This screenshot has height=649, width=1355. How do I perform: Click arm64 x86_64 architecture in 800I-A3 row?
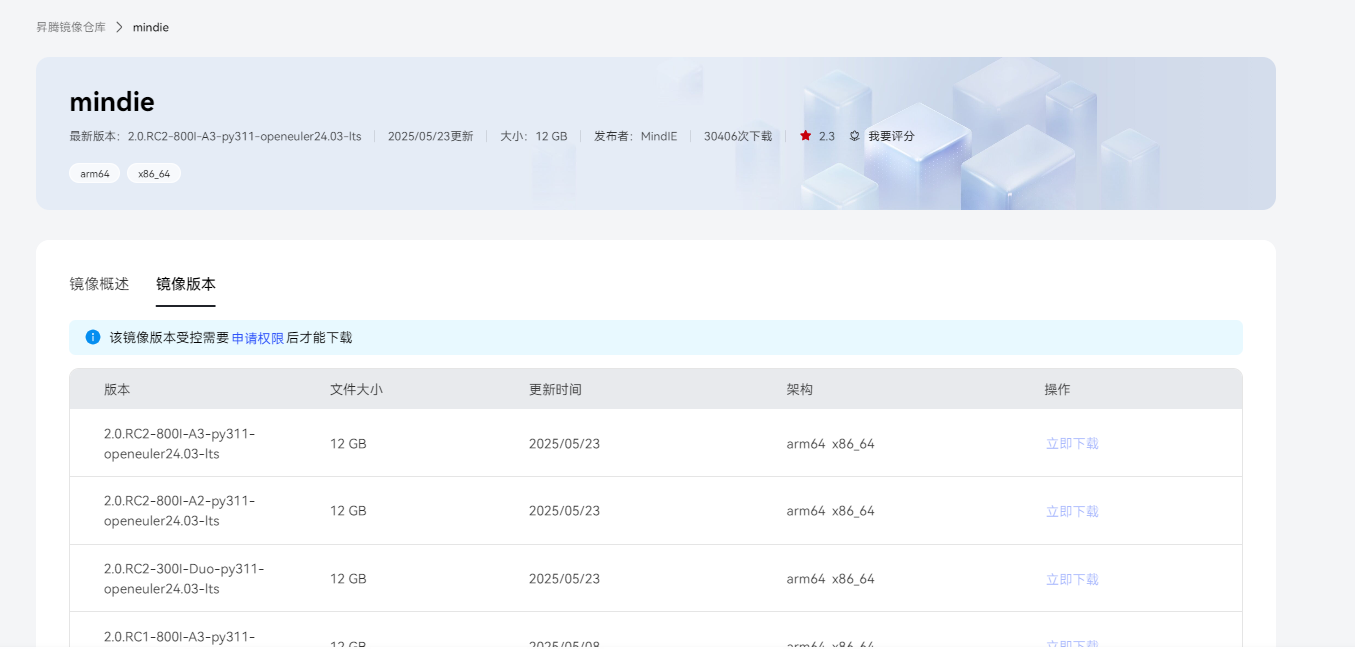click(x=831, y=443)
